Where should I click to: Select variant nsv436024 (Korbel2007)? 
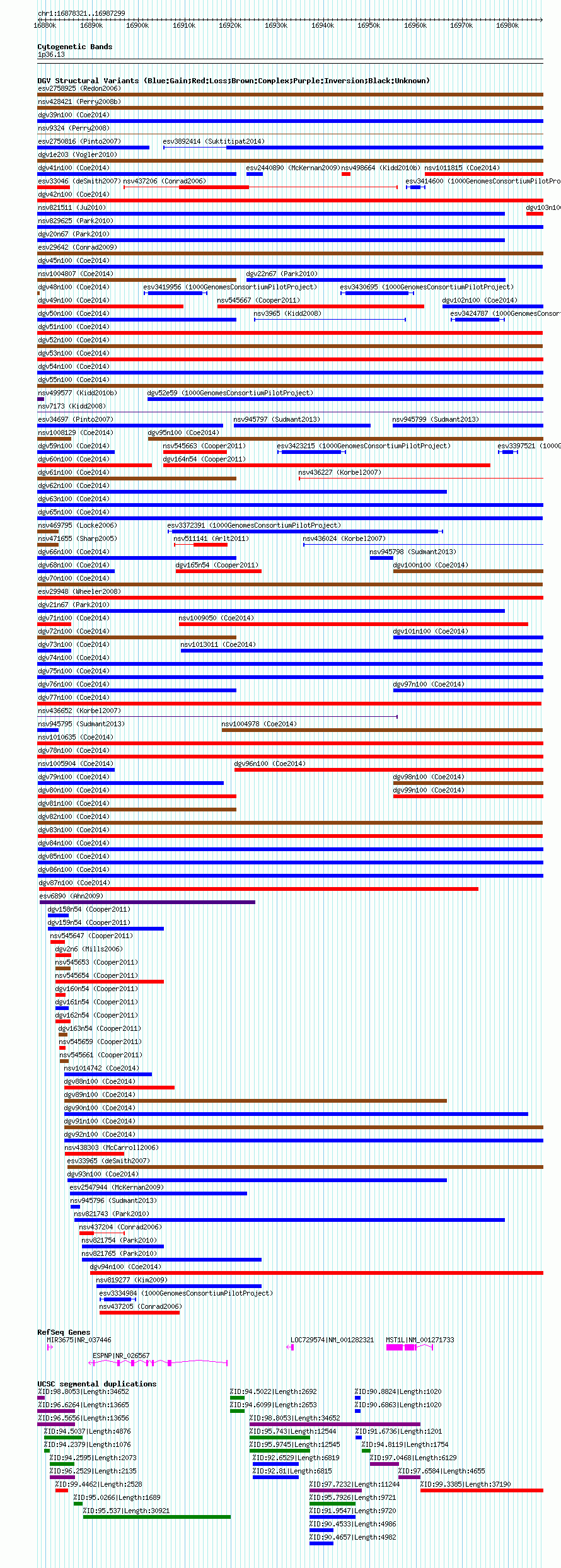[x=344, y=538]
